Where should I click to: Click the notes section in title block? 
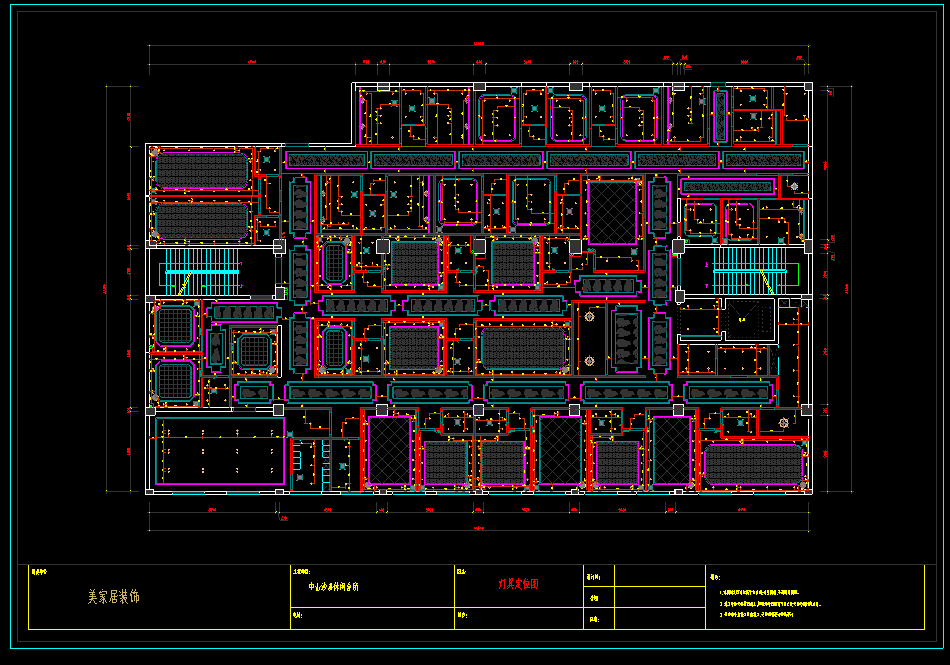[x=814, y=598]
